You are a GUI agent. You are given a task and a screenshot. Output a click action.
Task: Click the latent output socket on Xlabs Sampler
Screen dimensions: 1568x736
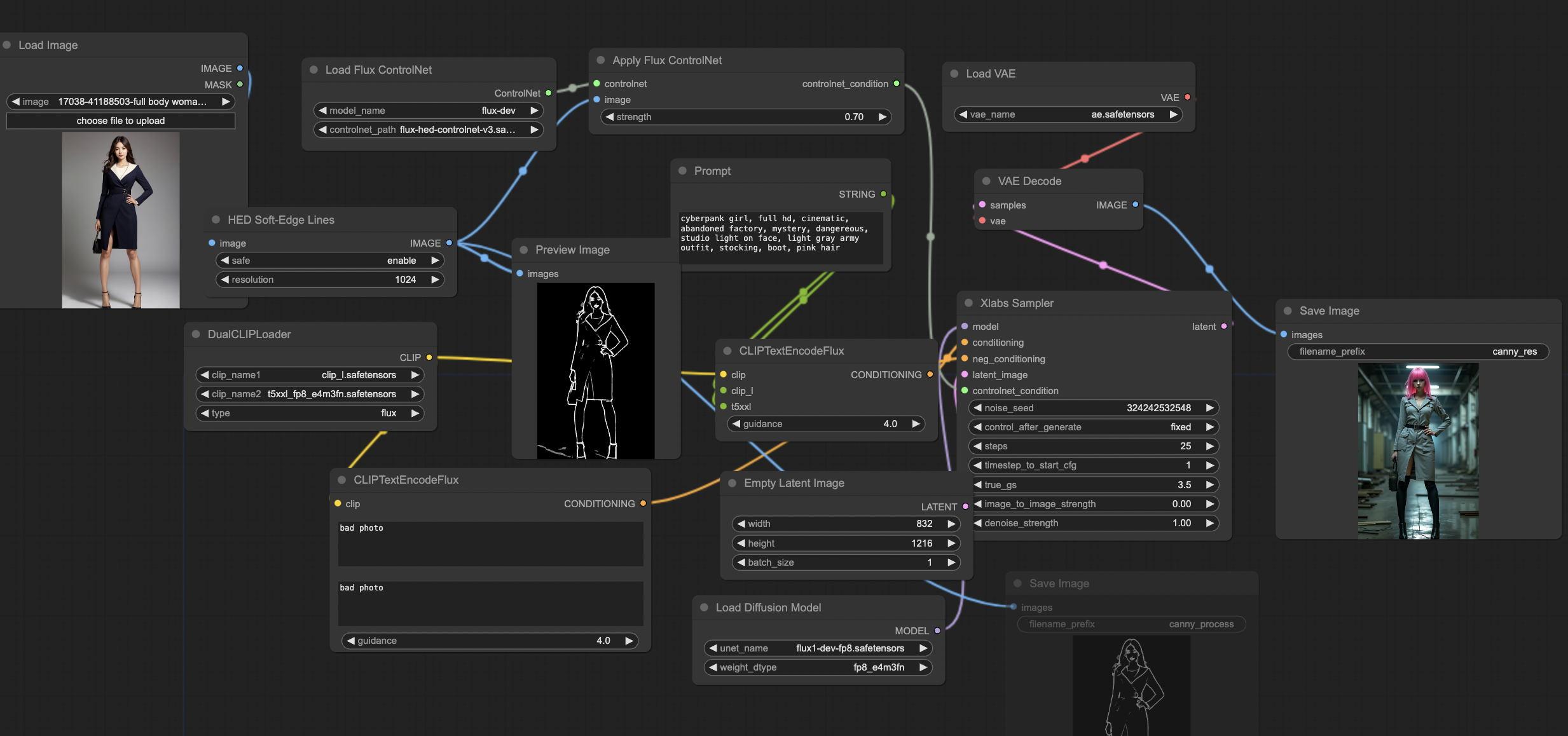click(x=1223, y=326)
